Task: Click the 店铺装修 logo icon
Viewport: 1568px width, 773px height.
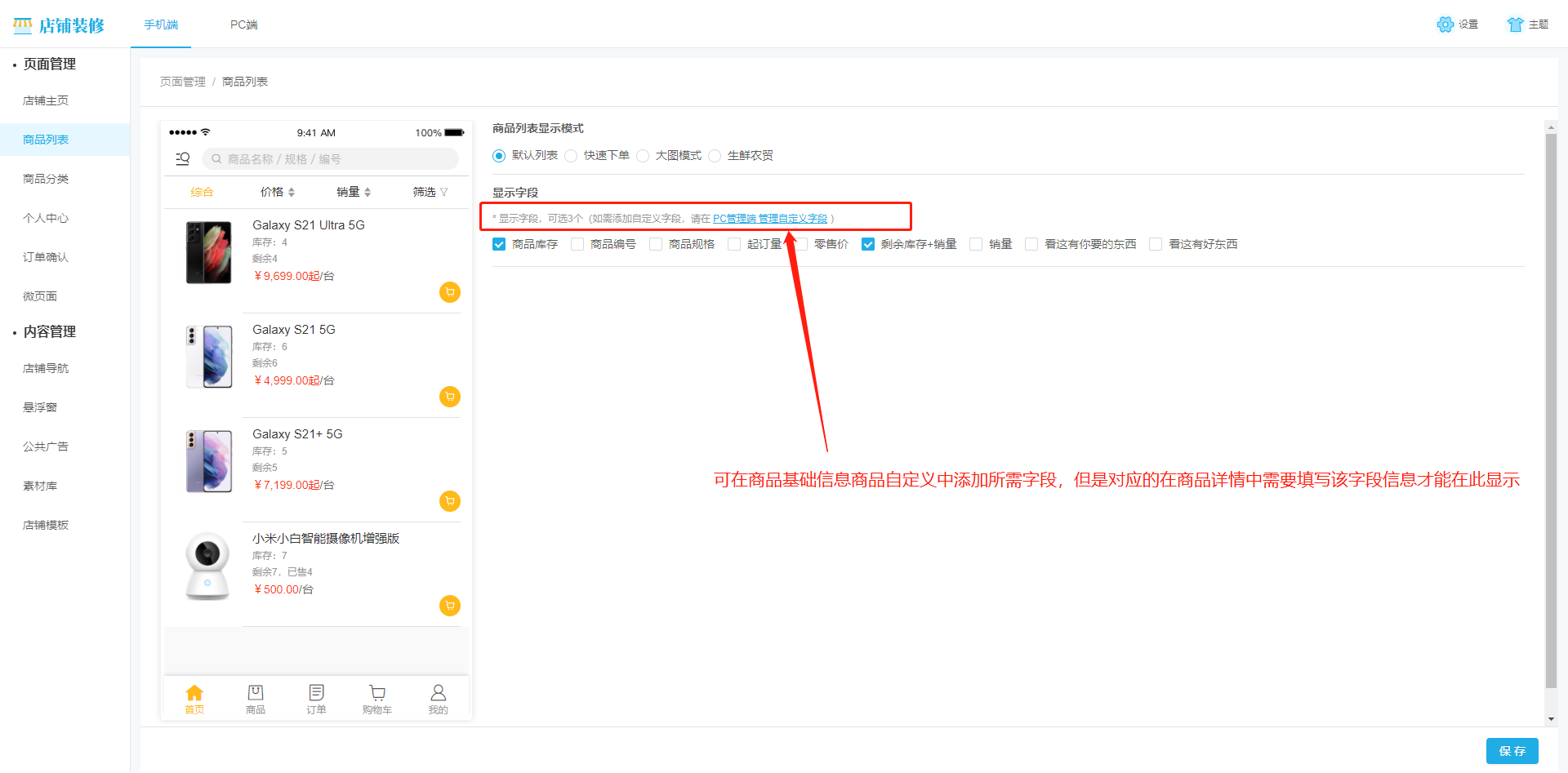Action: (x=22, y=24)
